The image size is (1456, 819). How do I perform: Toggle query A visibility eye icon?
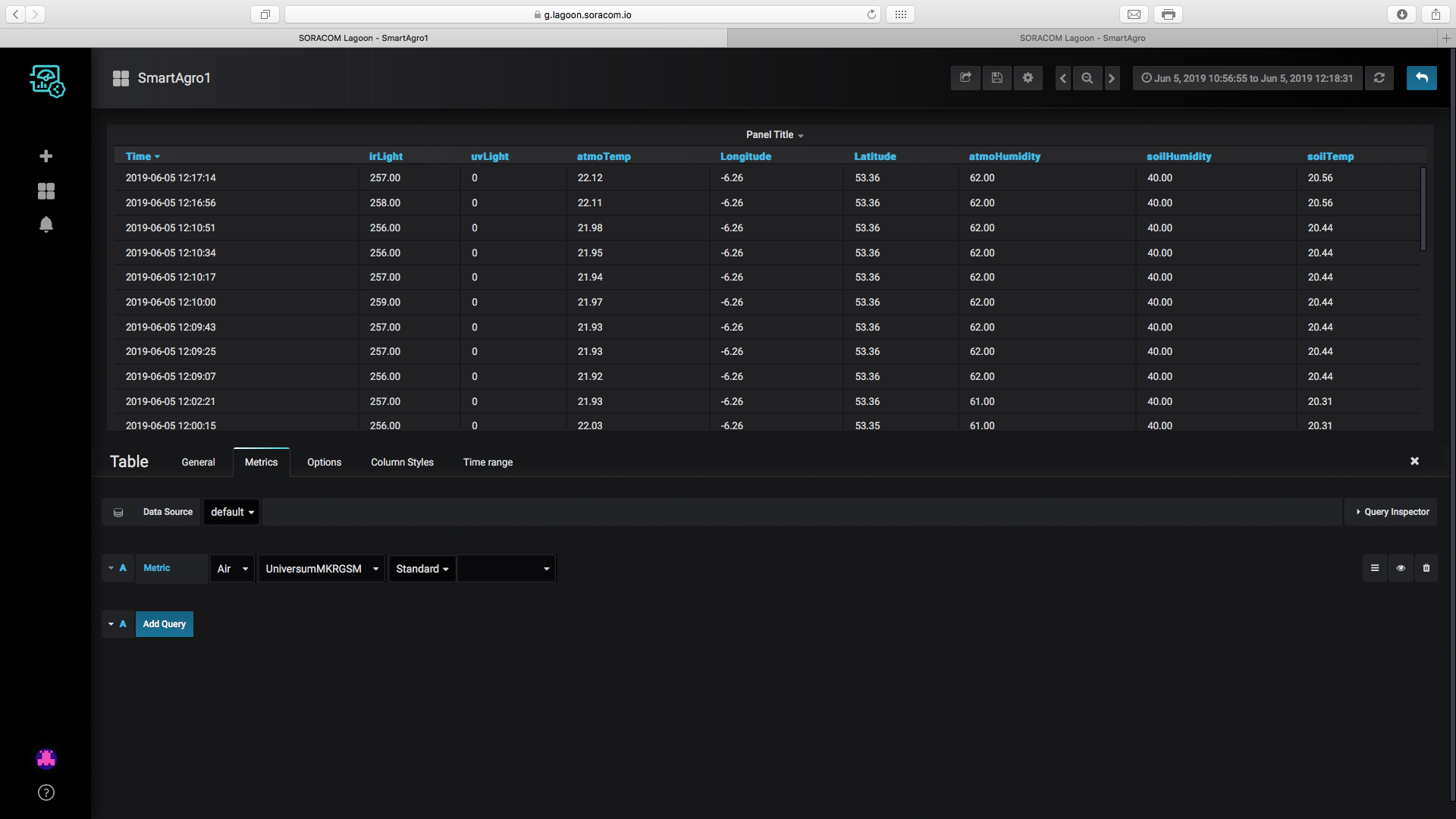point(1401,568)
